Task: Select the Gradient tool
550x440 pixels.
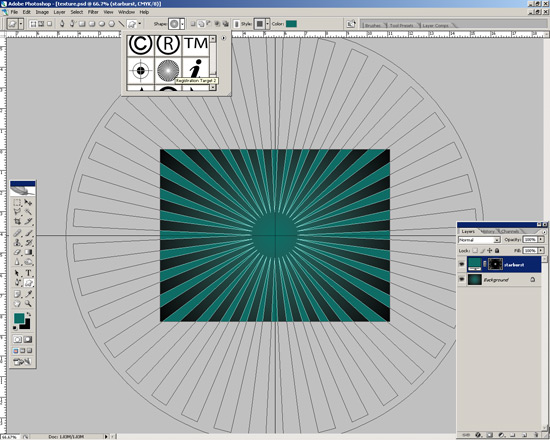Action: click(x=28, y=252)
